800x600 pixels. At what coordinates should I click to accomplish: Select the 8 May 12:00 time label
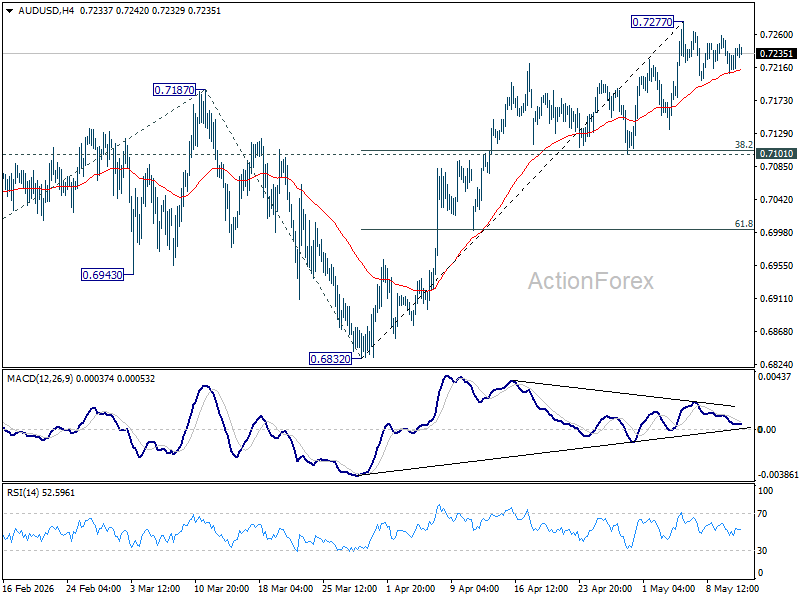click(732, 588)
